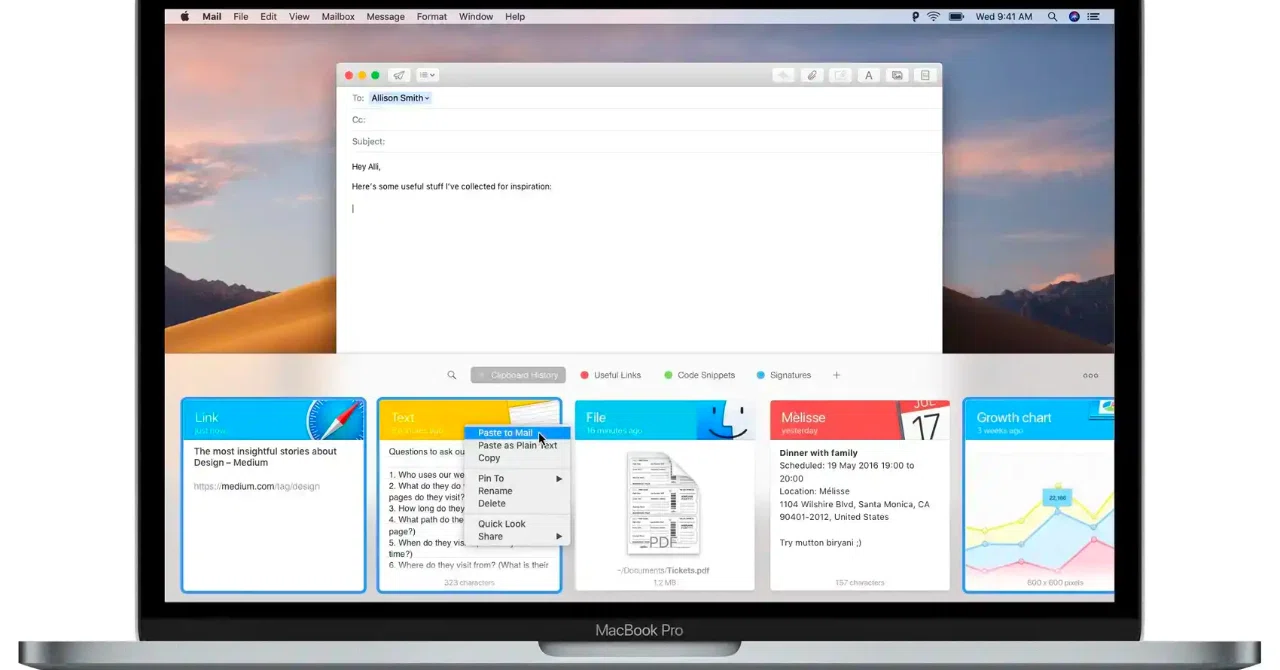
Task: Click the clock showing Wed 9:41 AM
Action: tap(1004, 17)
